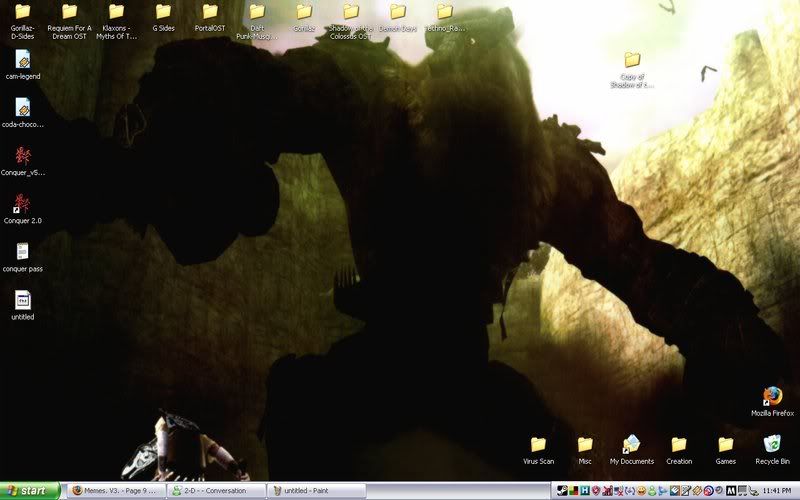The image size is (800, 500).
Task: Select the coda-choco... file icon
Action: click(x=22, y=107)
